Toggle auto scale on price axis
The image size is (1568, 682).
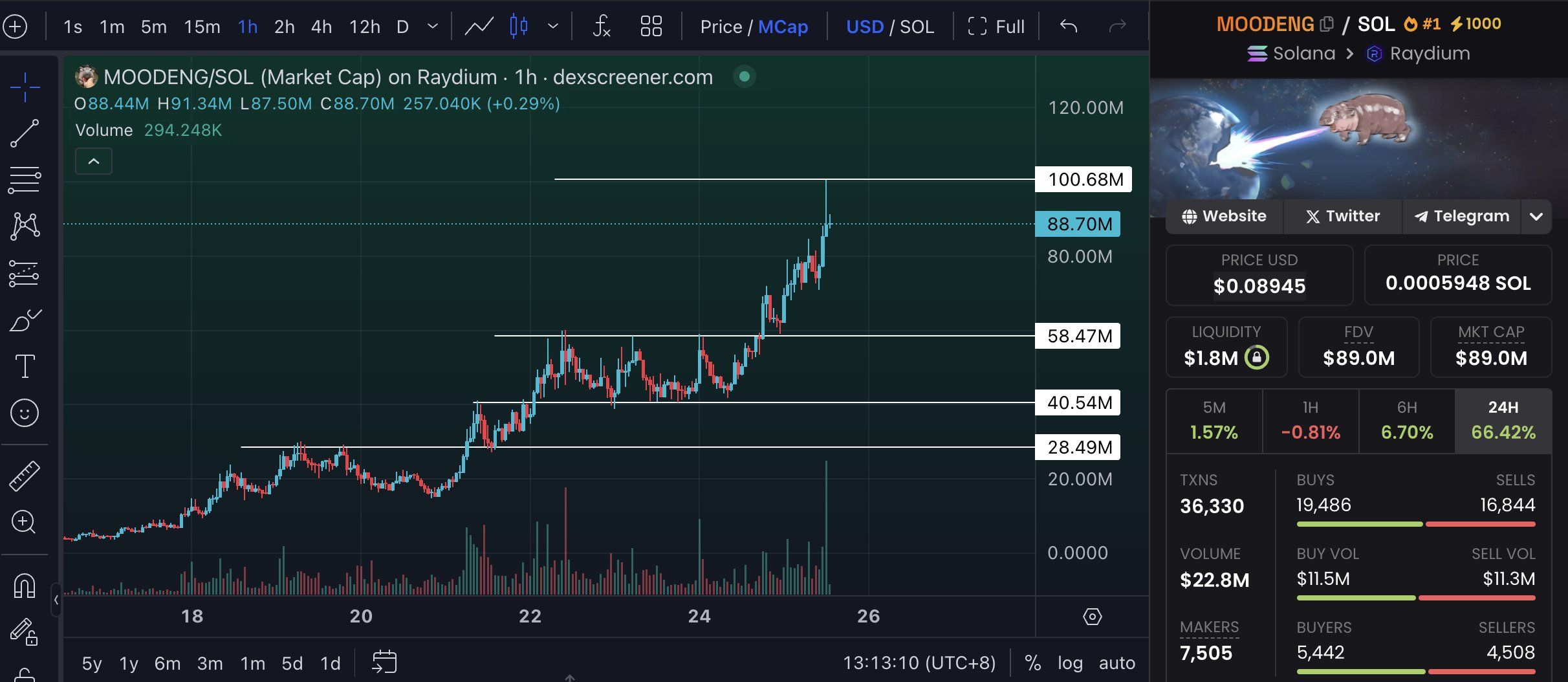click(1117, 663)
